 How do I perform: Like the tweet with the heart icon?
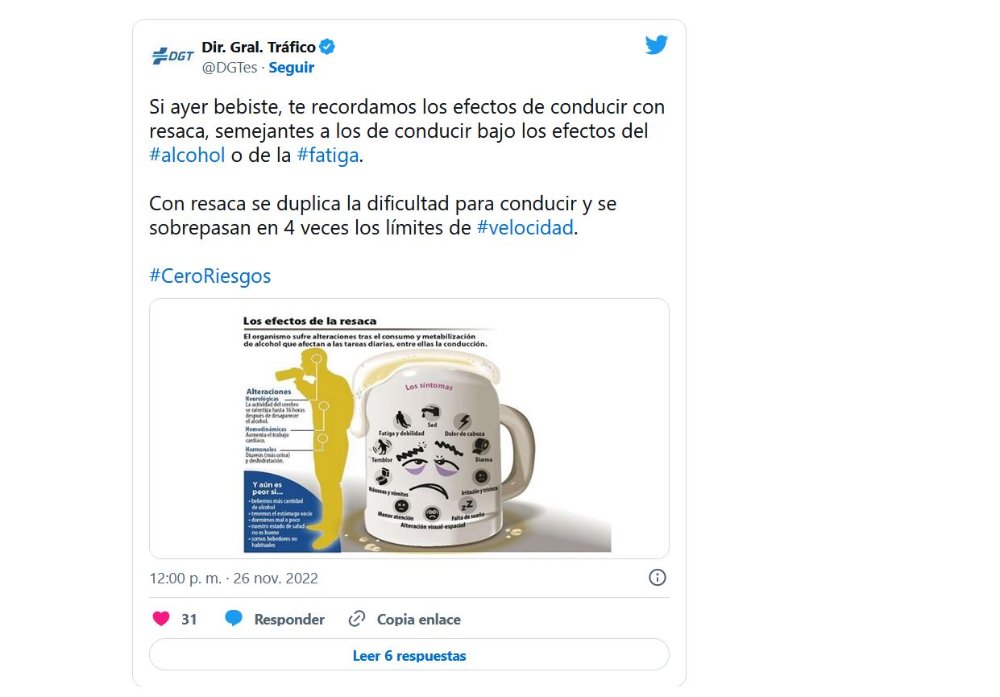coord(161,619)
